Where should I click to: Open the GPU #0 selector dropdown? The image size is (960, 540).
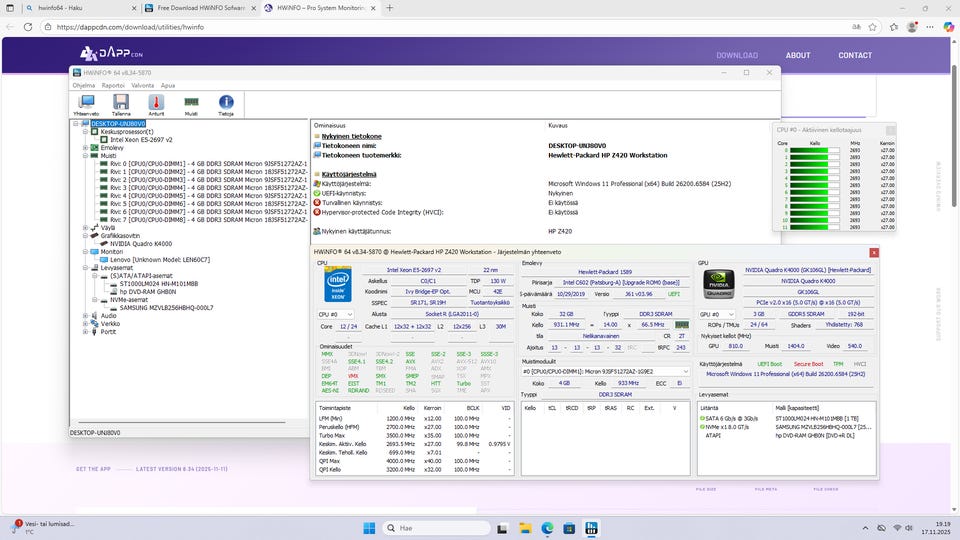(x=717, y=313)
